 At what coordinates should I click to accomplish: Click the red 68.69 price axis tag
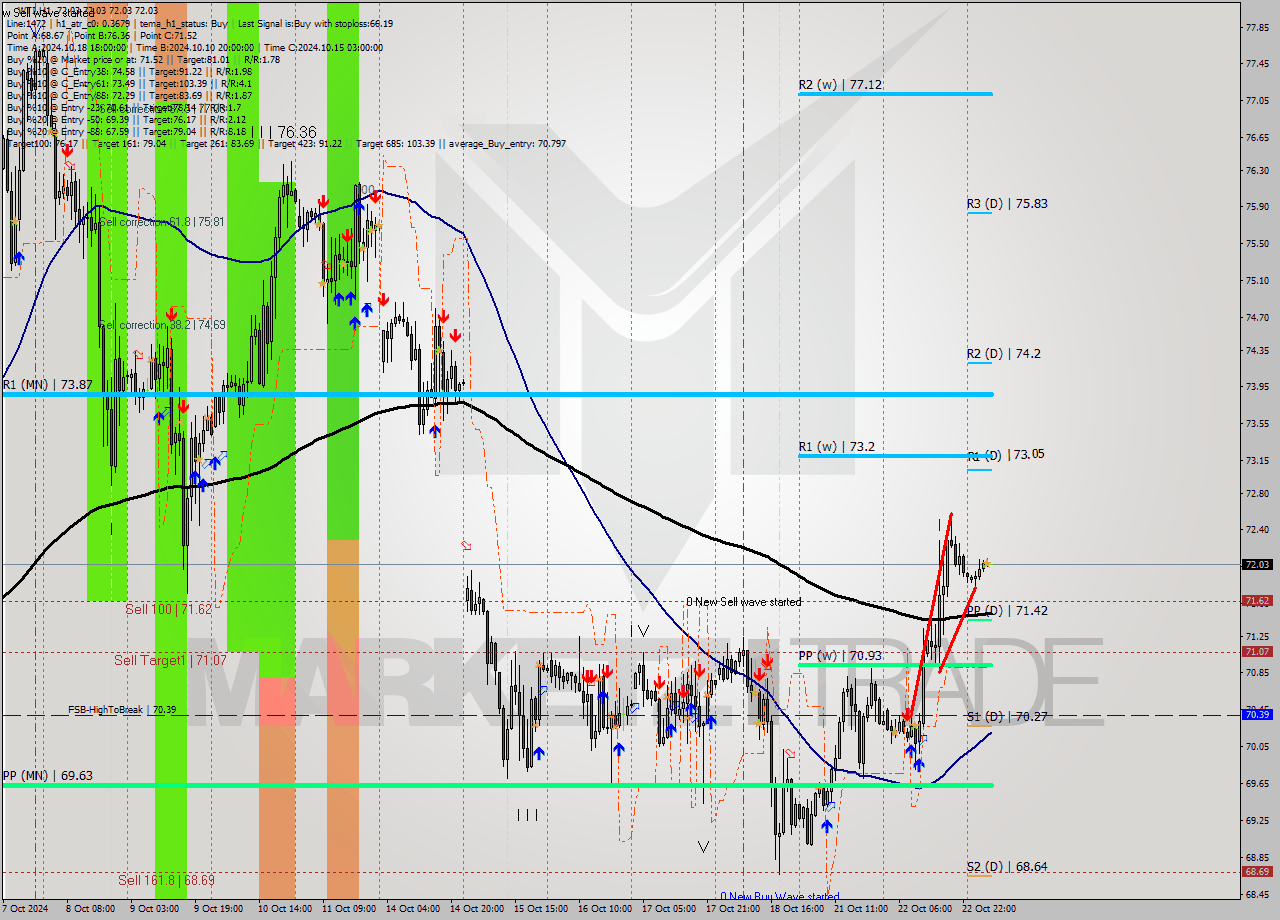(x=1257, y=872)
